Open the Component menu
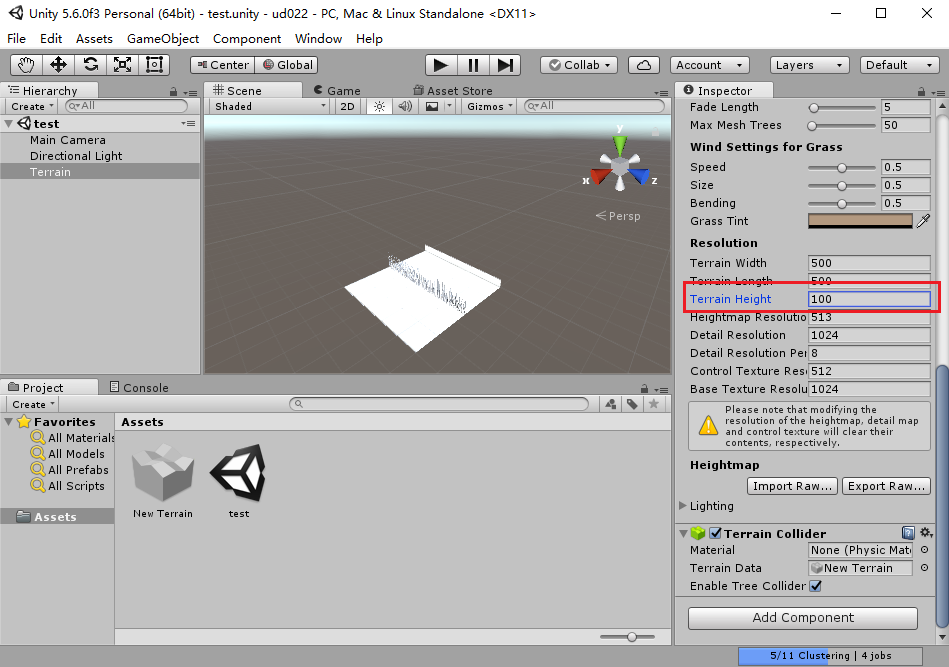Screen dimensions: 949x667 click(247, 39)
